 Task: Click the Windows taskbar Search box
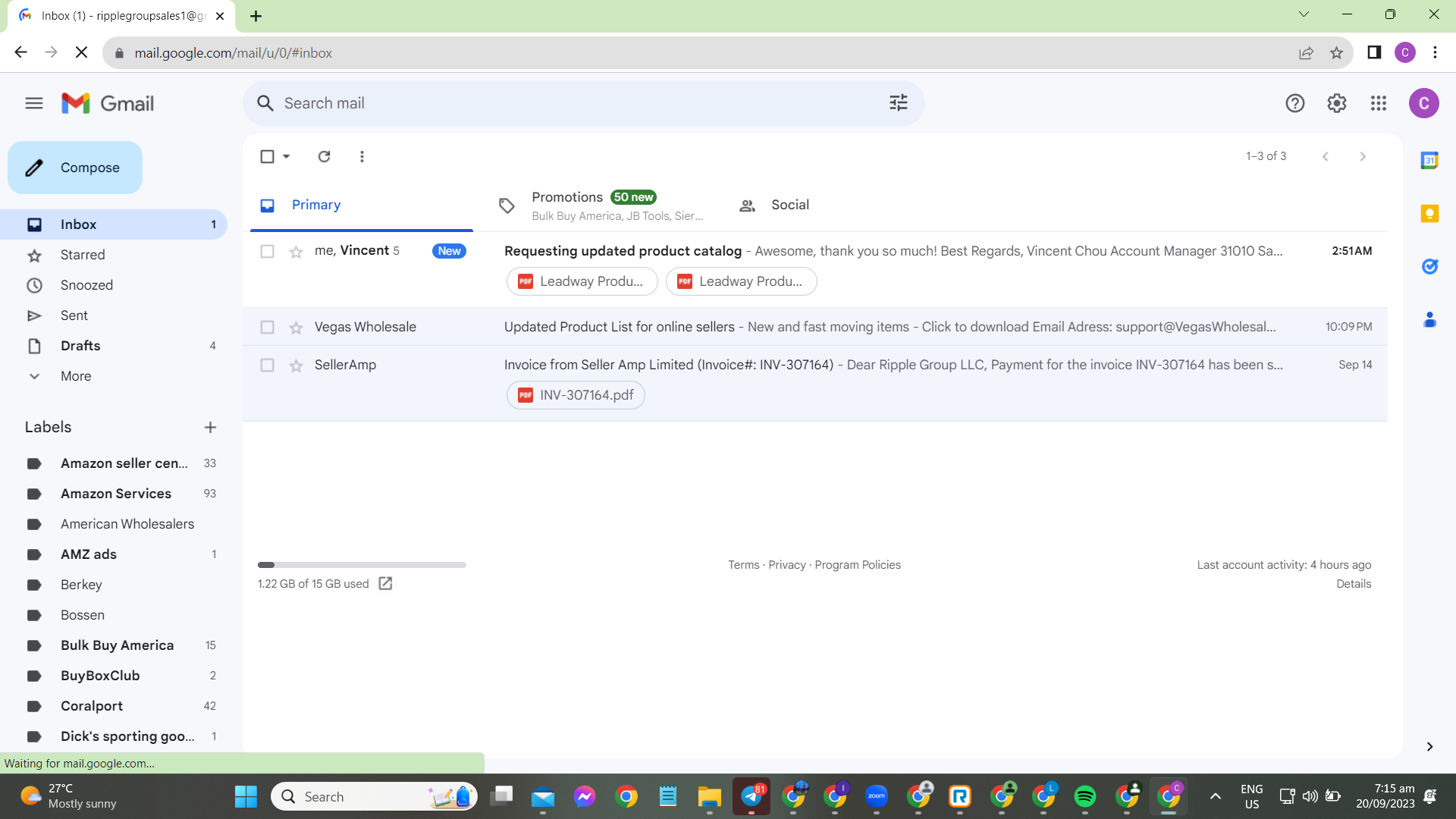(374, 796)
